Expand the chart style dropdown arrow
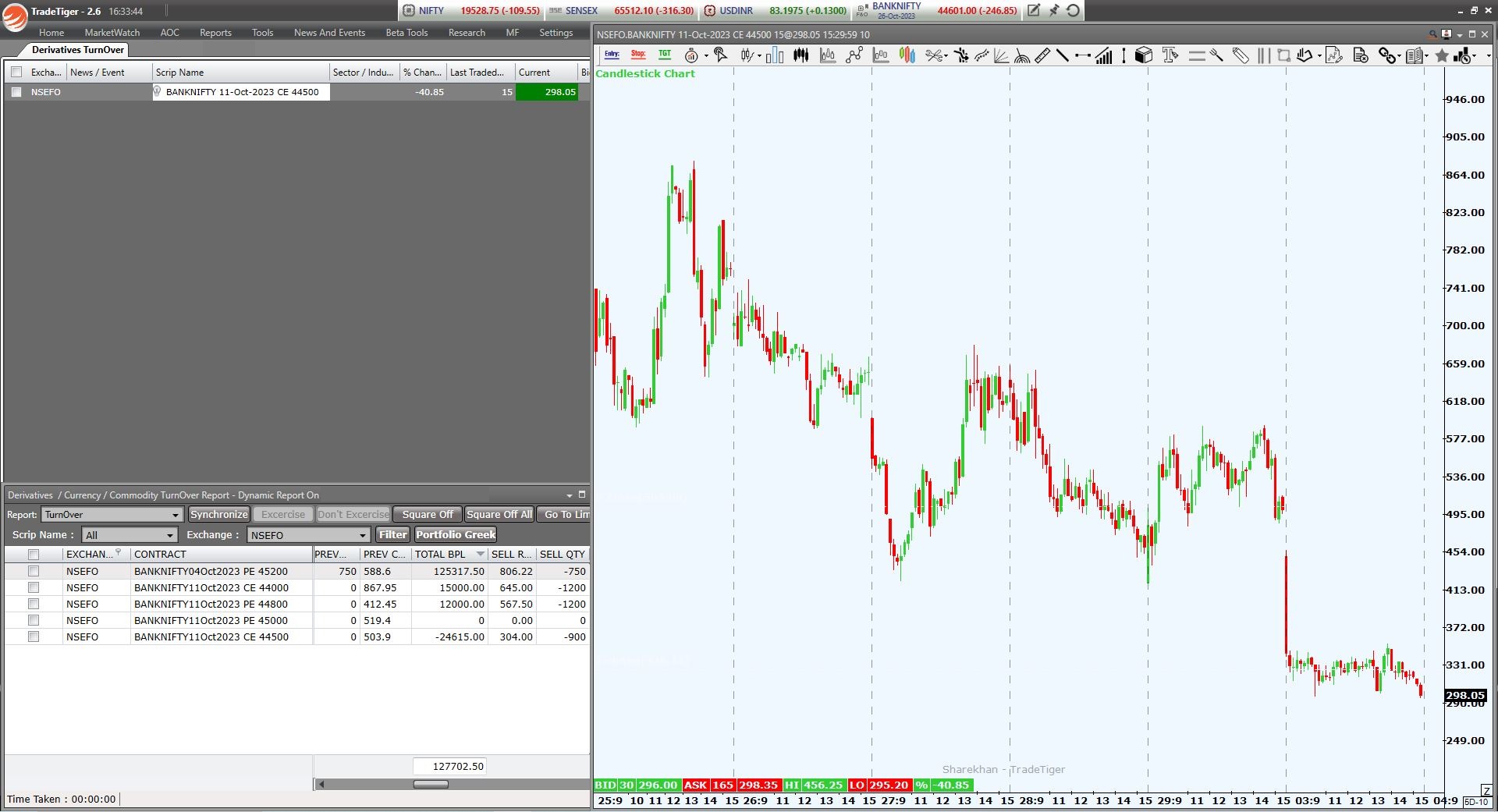The width and height of the screenshot is (1498, 812). point(759,56)
